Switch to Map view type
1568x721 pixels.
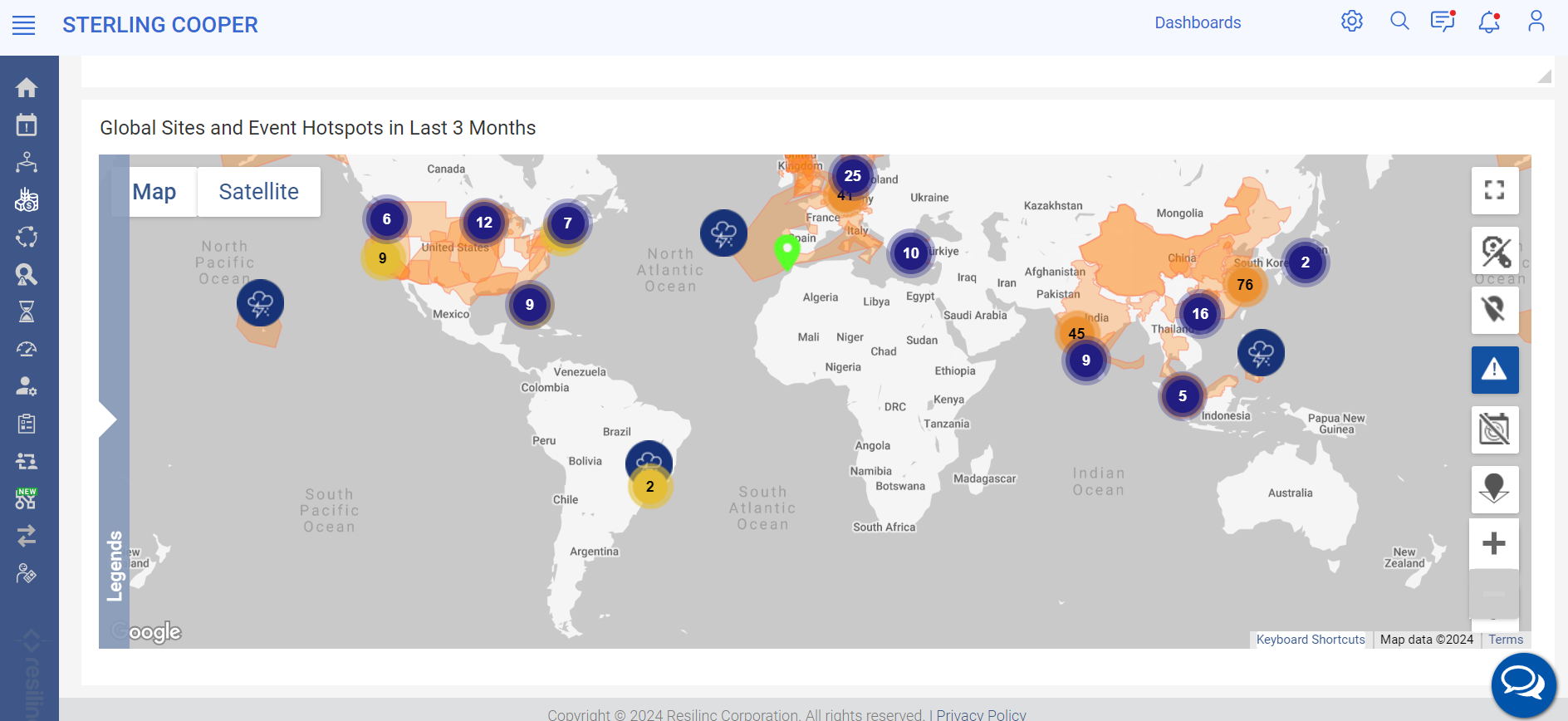[x=155, y=192]
